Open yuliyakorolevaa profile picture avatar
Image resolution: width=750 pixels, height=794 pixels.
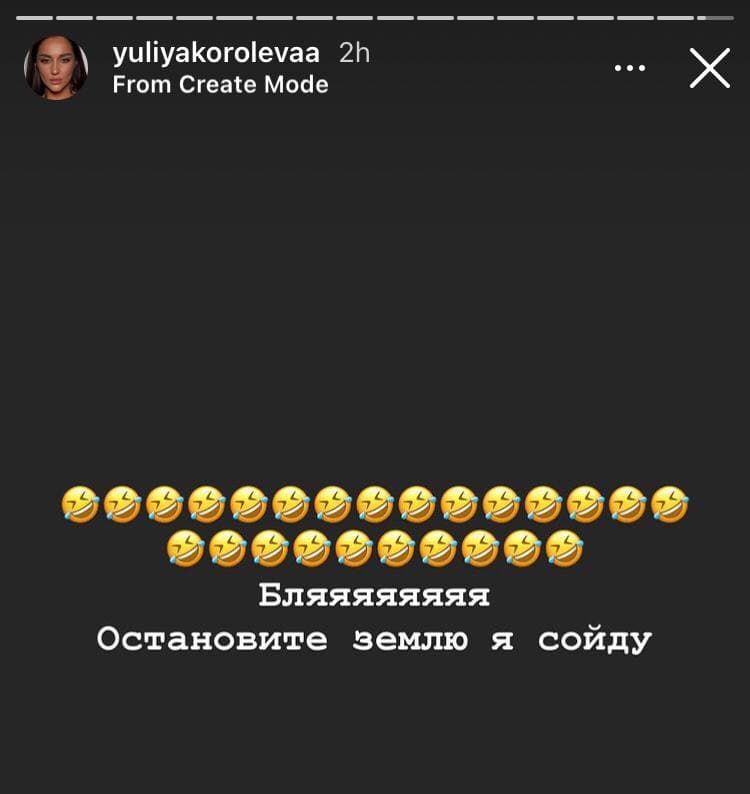56,68
